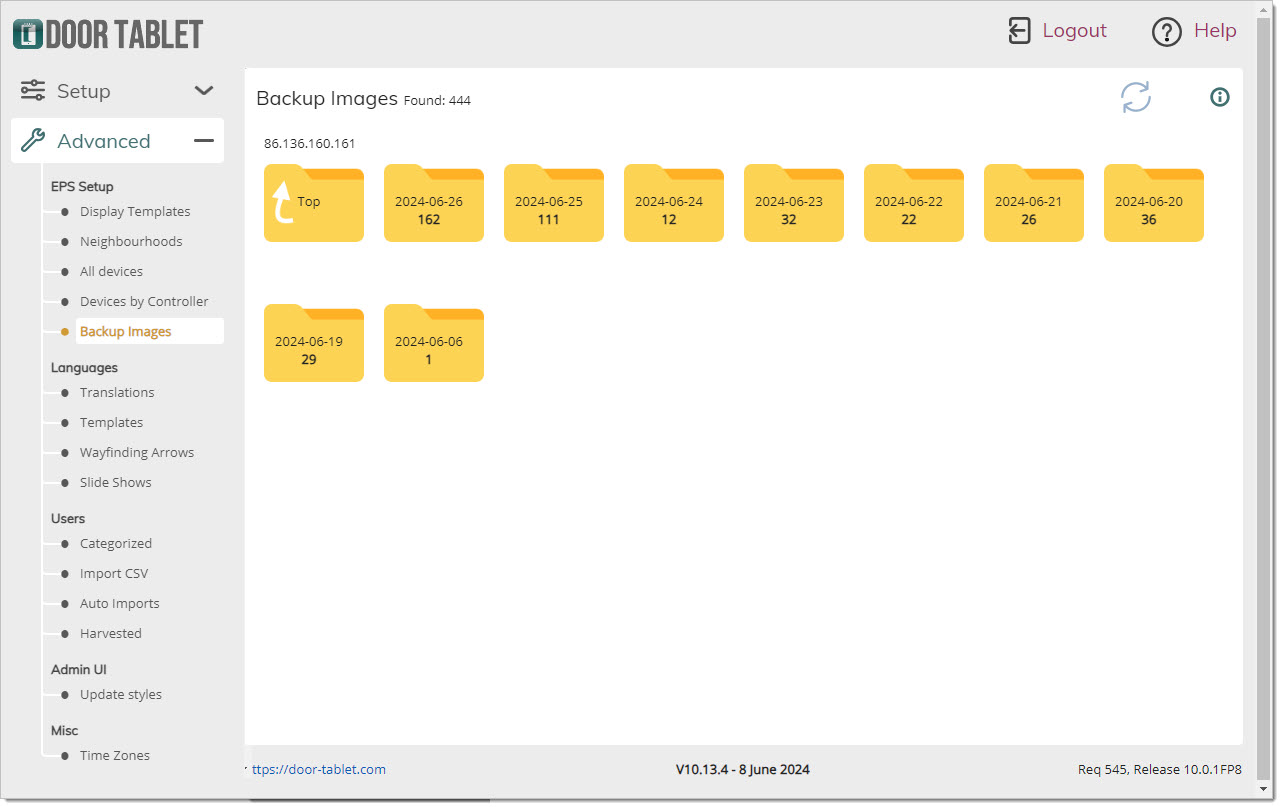Navigate to Import CSV
Image resolution: width=1281 pixels, height=807 pixels.
point(114,574)
